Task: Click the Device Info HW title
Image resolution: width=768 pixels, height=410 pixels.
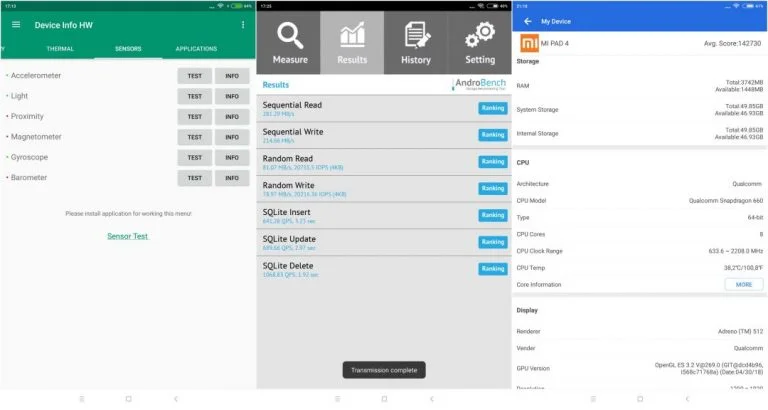Action: (64, 25)
